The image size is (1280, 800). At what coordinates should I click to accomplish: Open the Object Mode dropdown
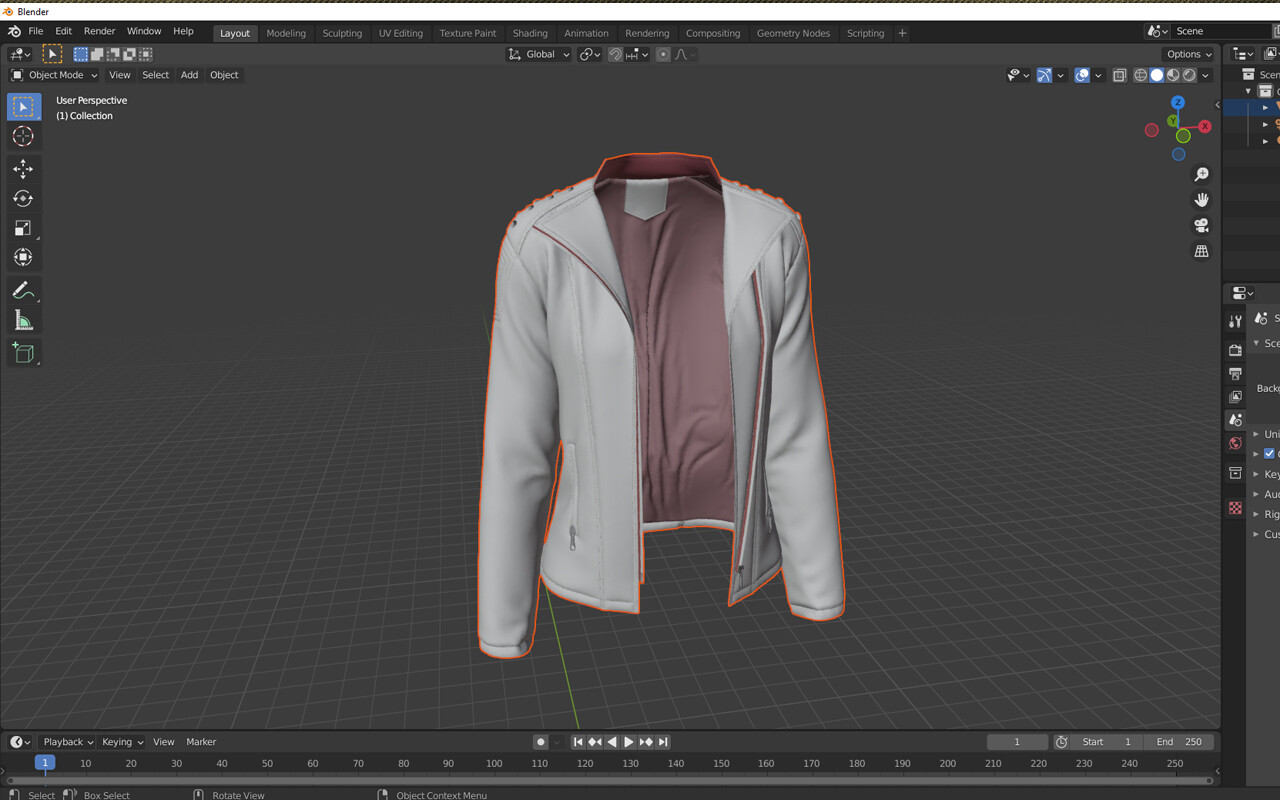pyautogui.click(x=53, y=75)
